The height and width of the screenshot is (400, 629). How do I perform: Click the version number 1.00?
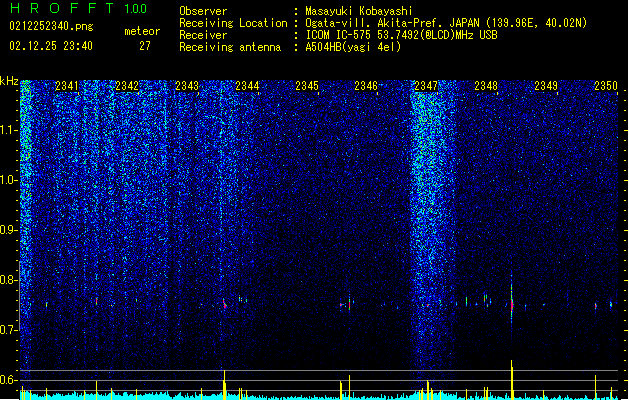point(135,8)
